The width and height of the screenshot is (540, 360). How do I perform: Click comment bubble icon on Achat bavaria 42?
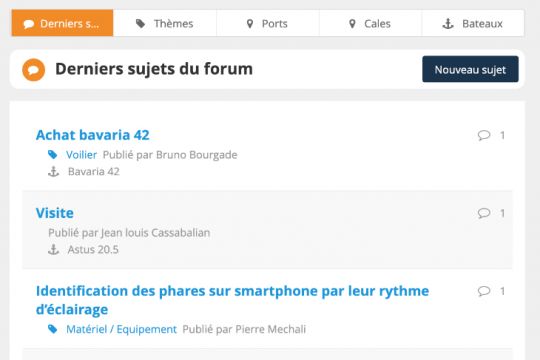pyautogui.click(x=484, y=135)
